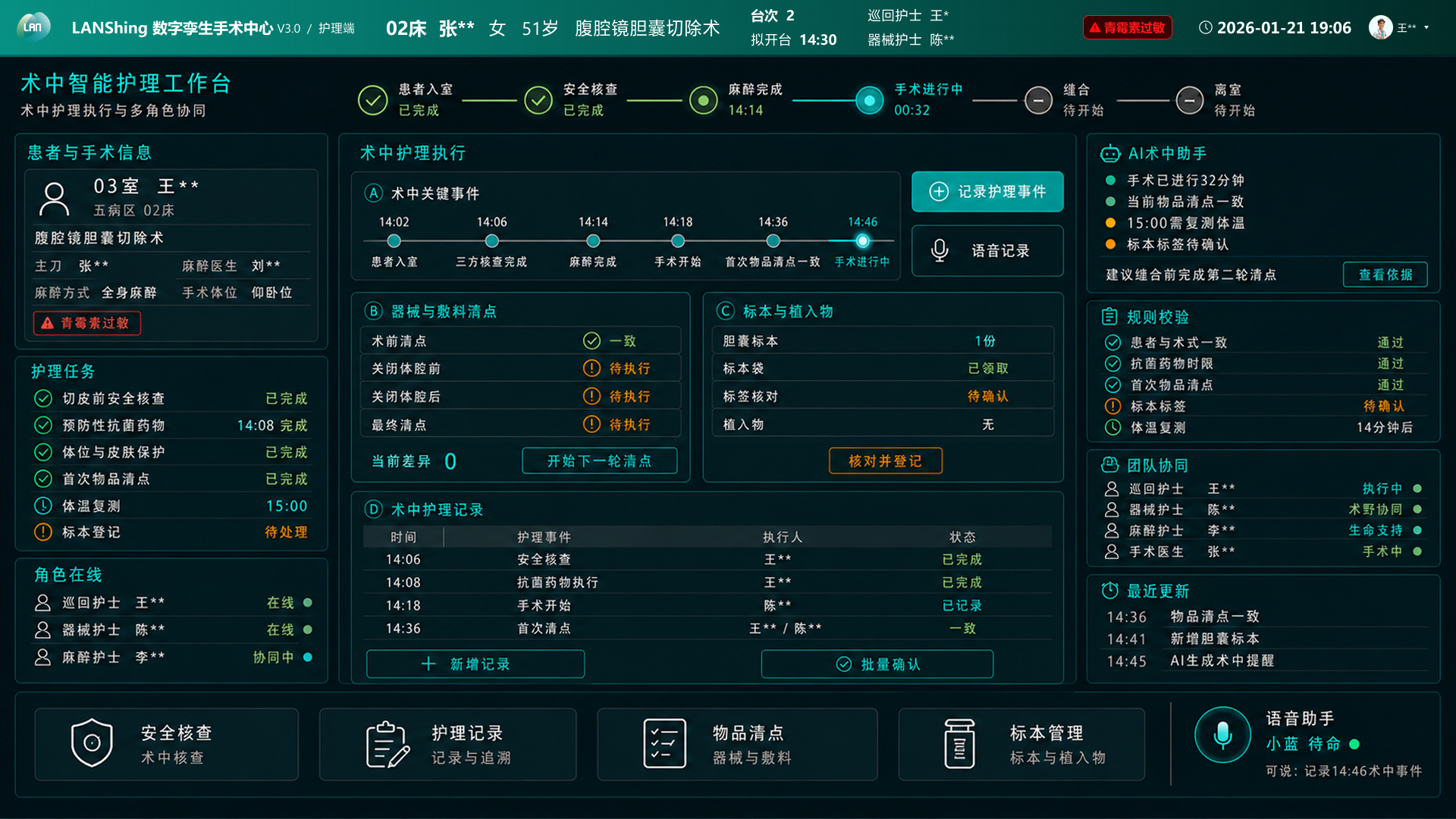1456x819 pixels.
Task: Click the 14:06 三方核查完成 event marker
Action: (492, 241)
